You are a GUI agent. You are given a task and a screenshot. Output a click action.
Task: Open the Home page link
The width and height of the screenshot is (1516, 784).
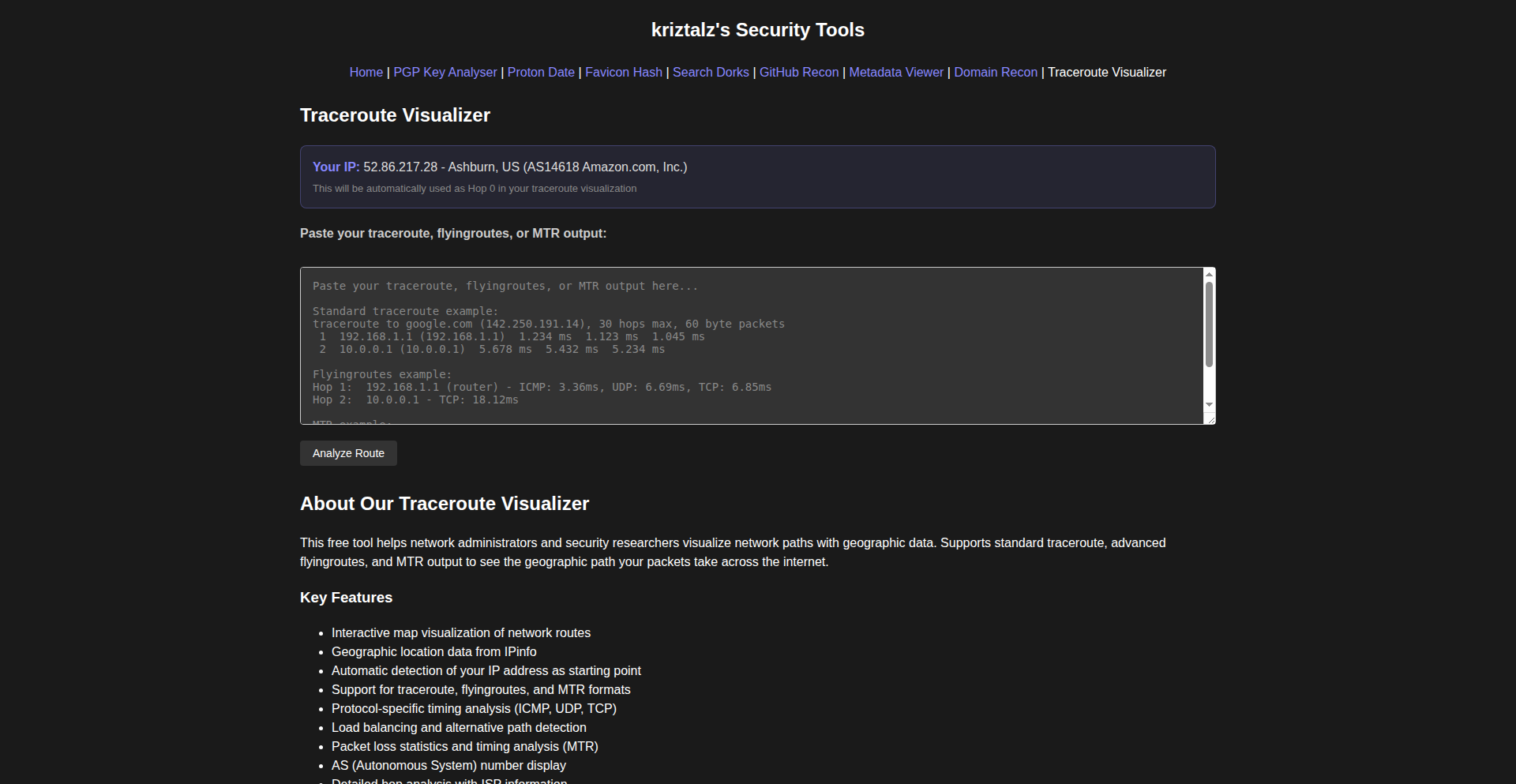366,72
